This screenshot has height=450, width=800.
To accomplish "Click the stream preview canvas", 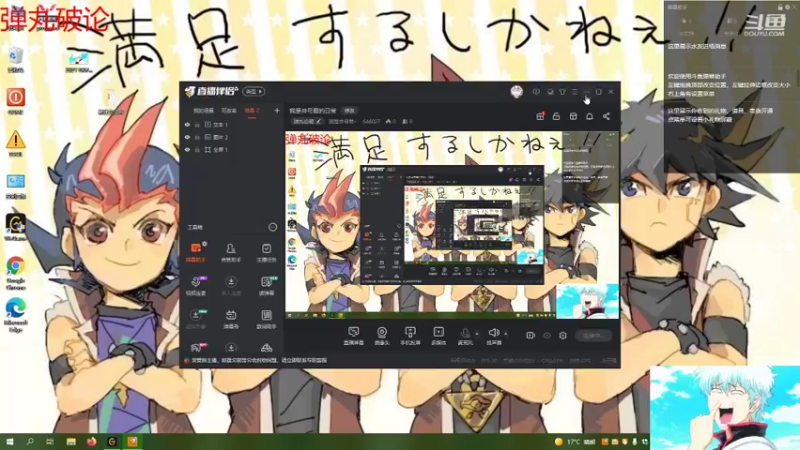I will tap(452, 225).
